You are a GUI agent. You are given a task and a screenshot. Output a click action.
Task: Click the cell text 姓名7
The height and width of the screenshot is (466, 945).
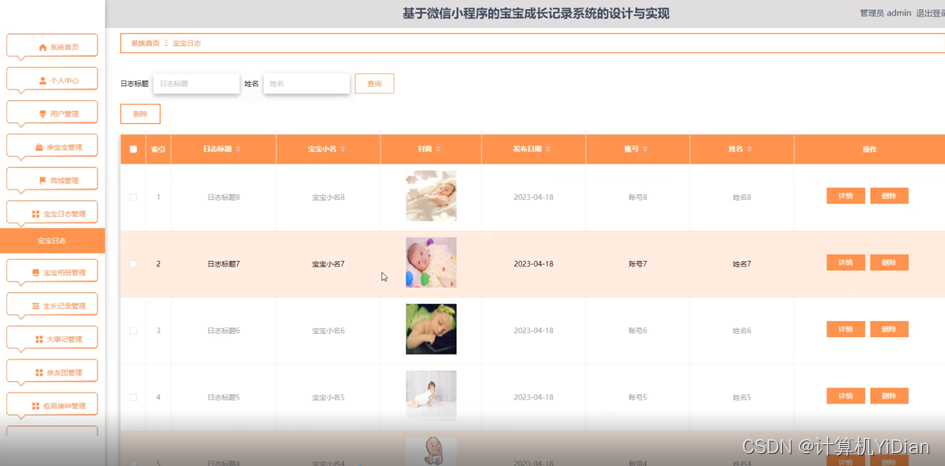(x=742, y=264)
